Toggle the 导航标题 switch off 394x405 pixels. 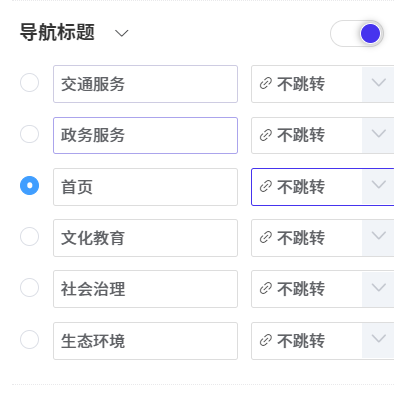(357, 33)
